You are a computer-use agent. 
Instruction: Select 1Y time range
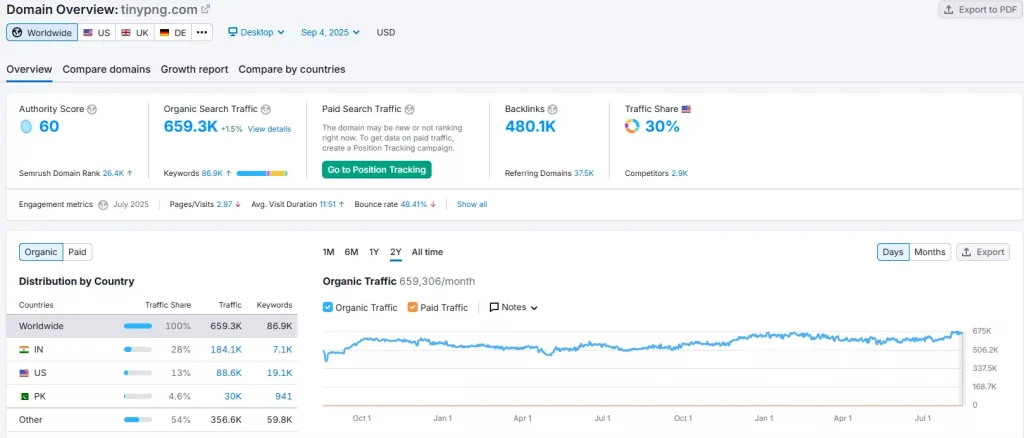pos(374,252)
